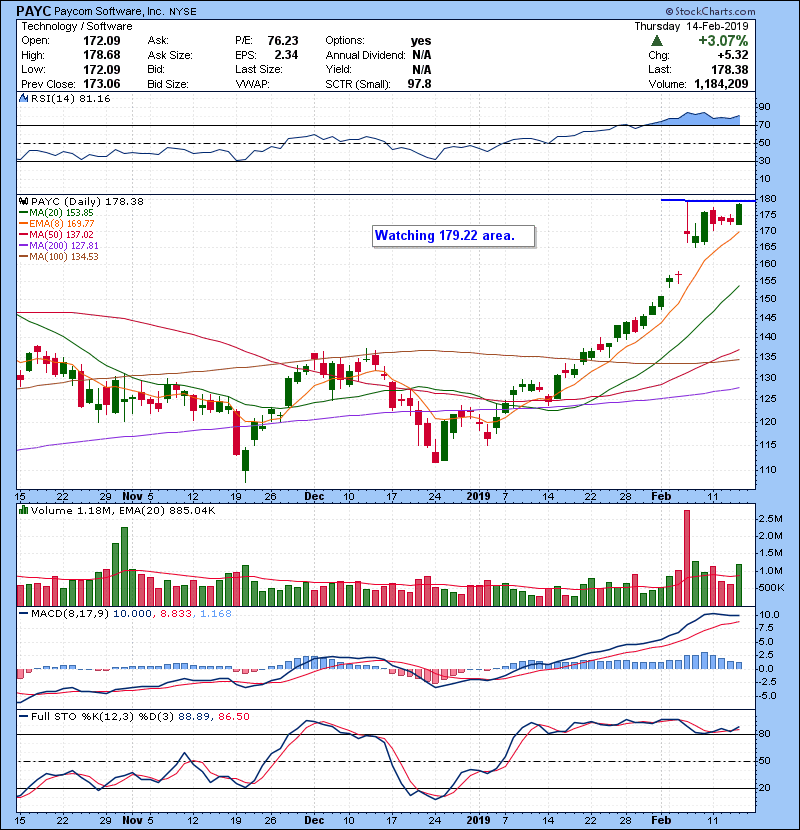Click the green up-arrow change indicator
The height and width of the screenshot is (830, 800).
tap(657, 41)
